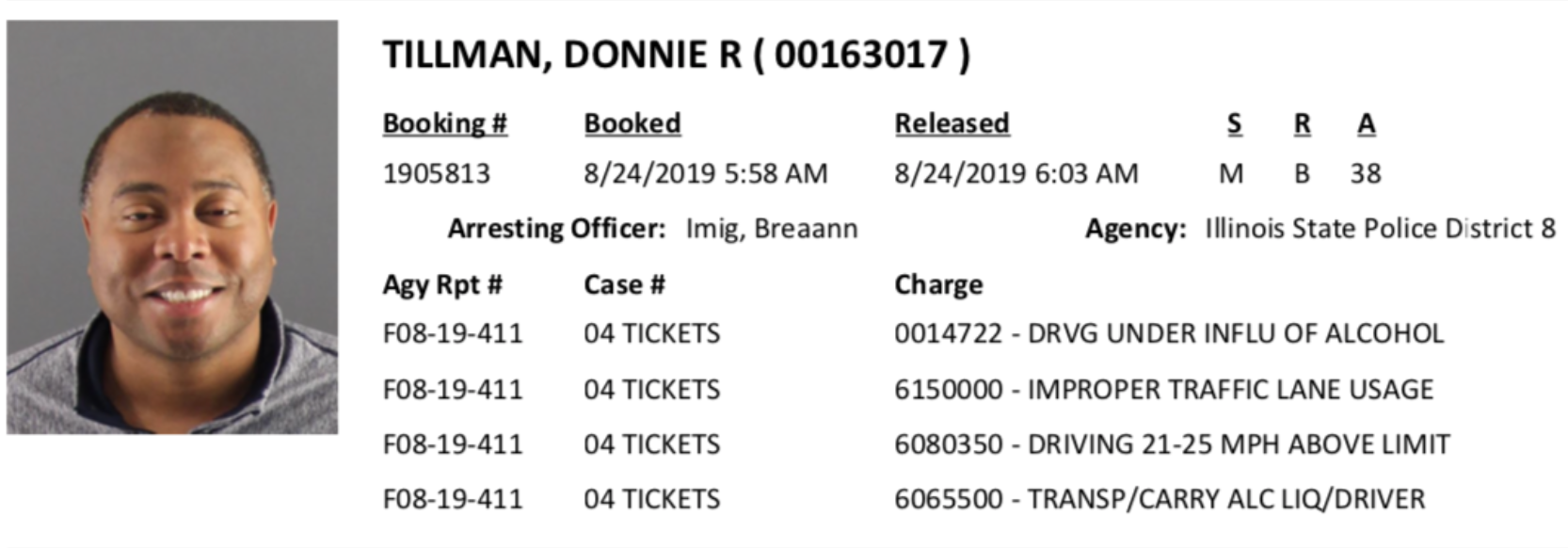Select the DRVG UNDER INFLU OF ALCOHOL charge

[1169, 333]
